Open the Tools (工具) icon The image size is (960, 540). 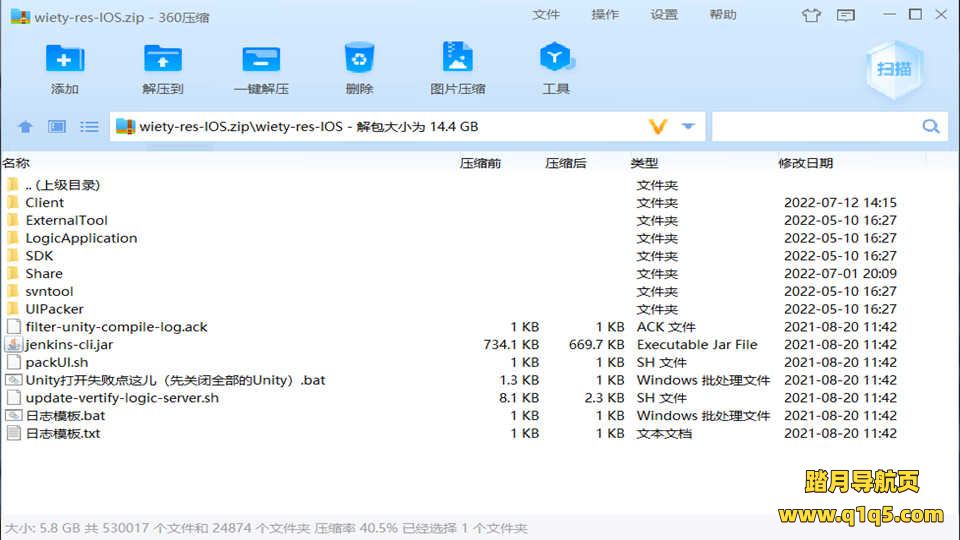[x=555, y=58]
